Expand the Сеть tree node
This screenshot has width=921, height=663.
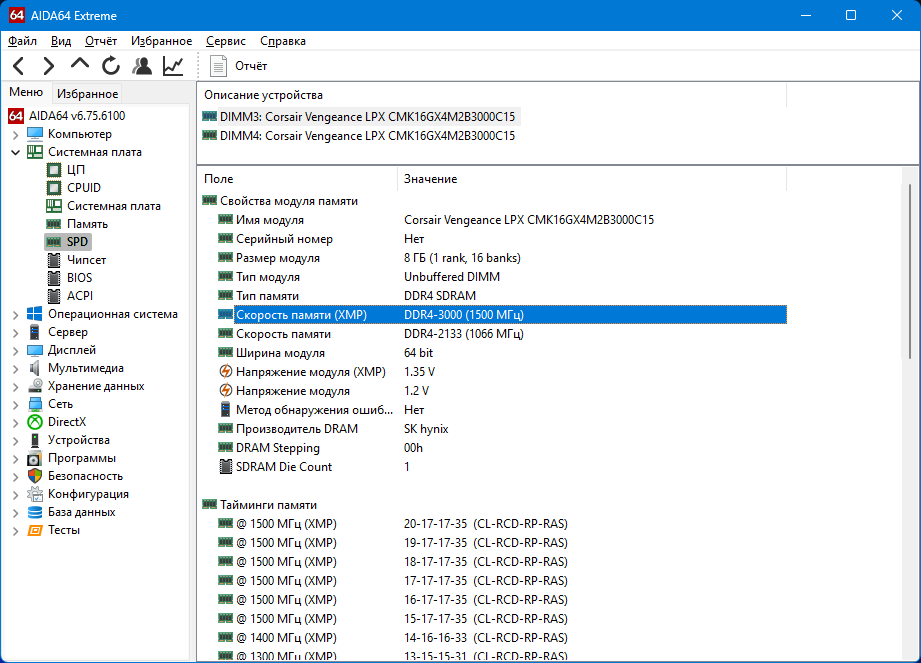pos(15,405)
